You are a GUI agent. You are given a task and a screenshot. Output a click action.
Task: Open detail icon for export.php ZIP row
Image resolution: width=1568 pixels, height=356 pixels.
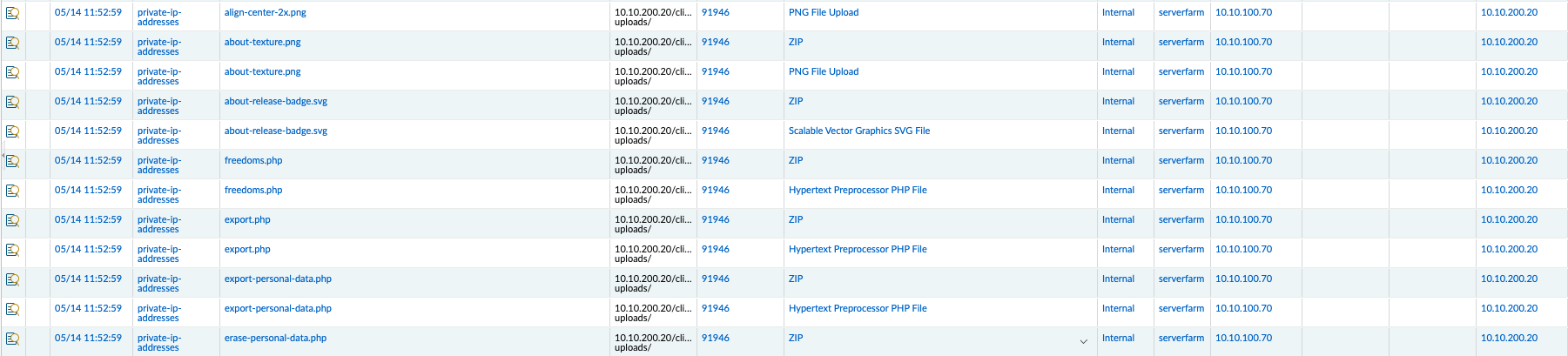(12, 220)
